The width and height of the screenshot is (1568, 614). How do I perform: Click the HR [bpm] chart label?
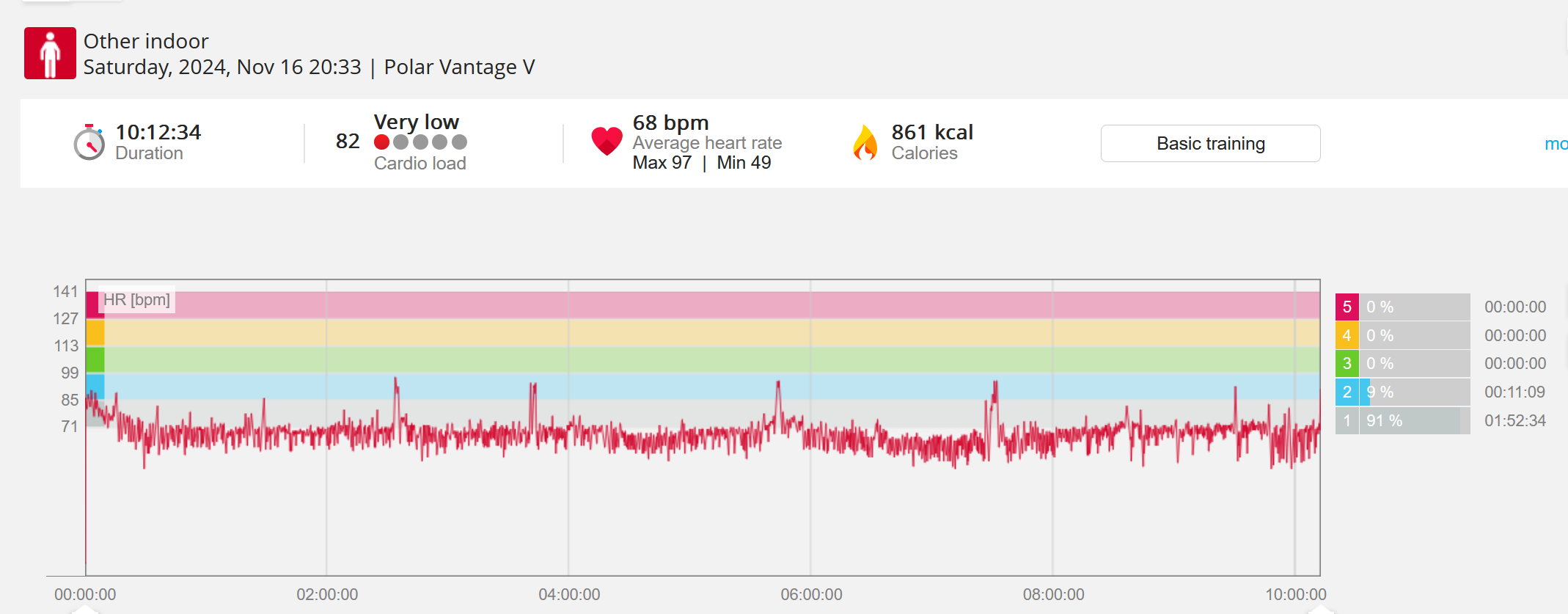click(x=136, y=299)
